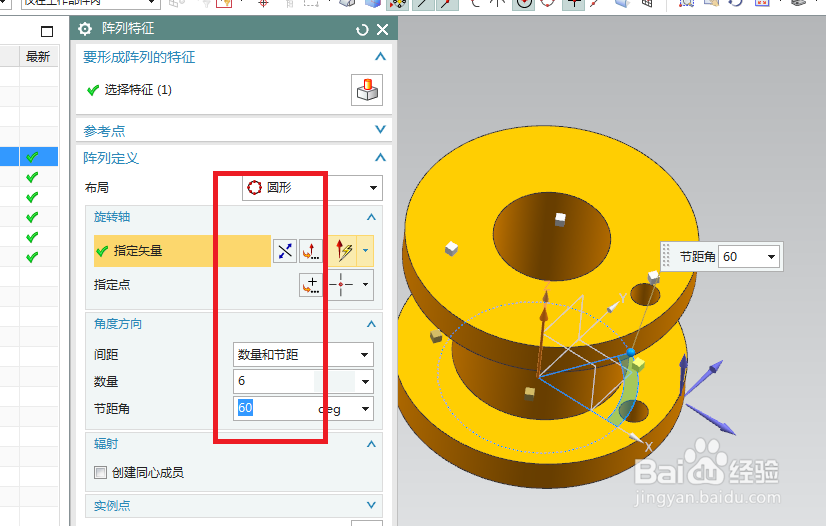Select the tan cube at hub's left edge
The height and width of the screenshot is (526, 826).
point(436,336)
